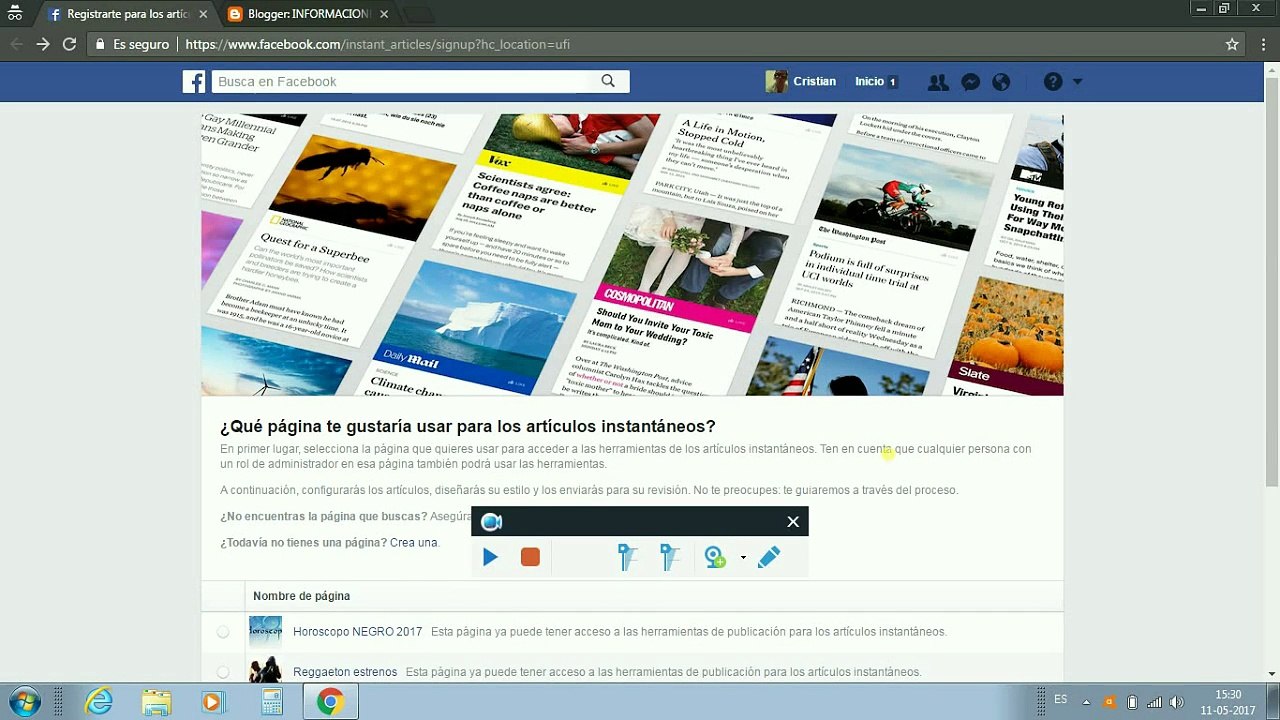Select the Reggaeton estrenos radio button
Viewport: 1280px width, 720px height.
coord(223,672)
